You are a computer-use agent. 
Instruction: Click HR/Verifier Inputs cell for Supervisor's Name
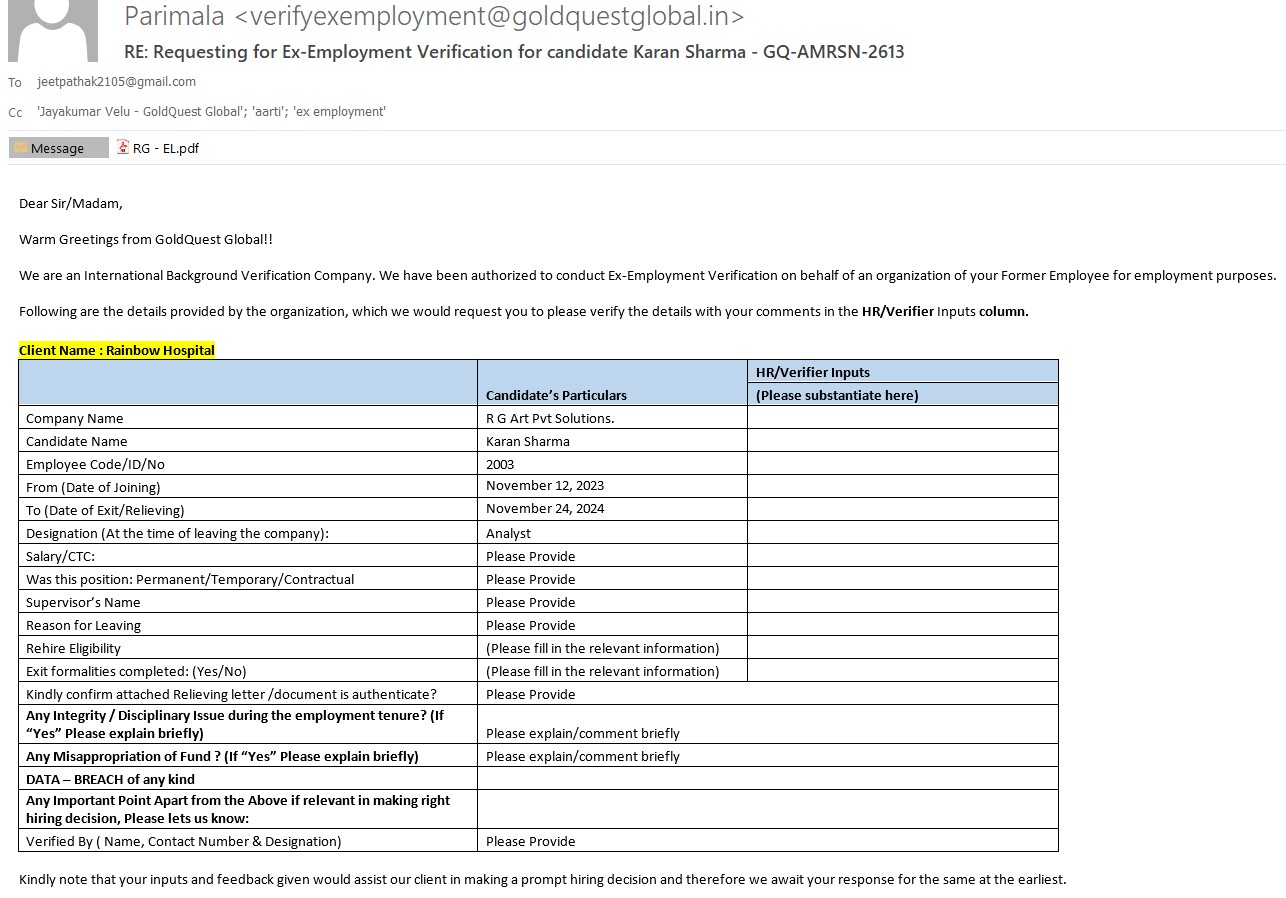pos(902,602)
